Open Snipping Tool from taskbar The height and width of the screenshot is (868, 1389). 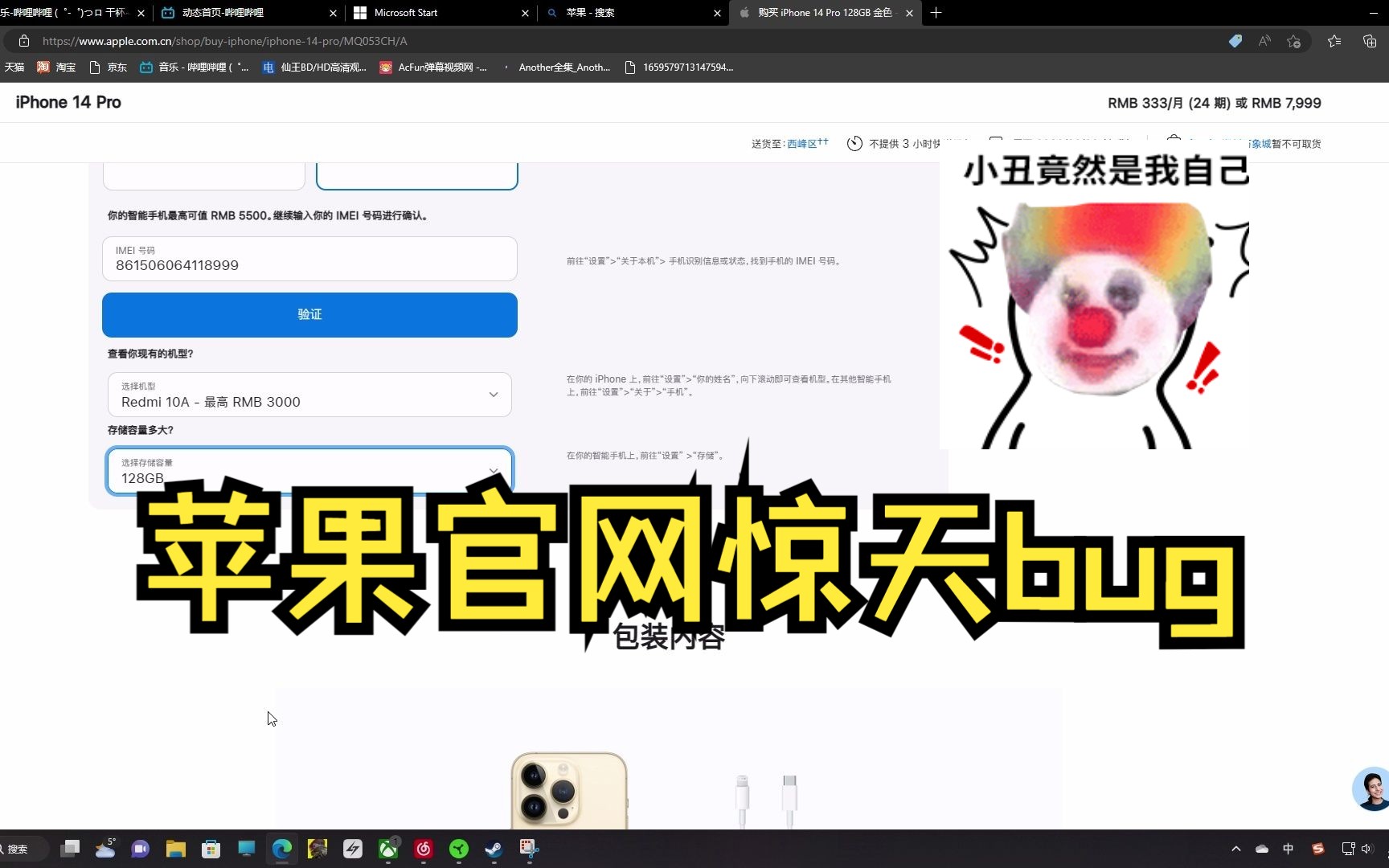pos(528,849)
